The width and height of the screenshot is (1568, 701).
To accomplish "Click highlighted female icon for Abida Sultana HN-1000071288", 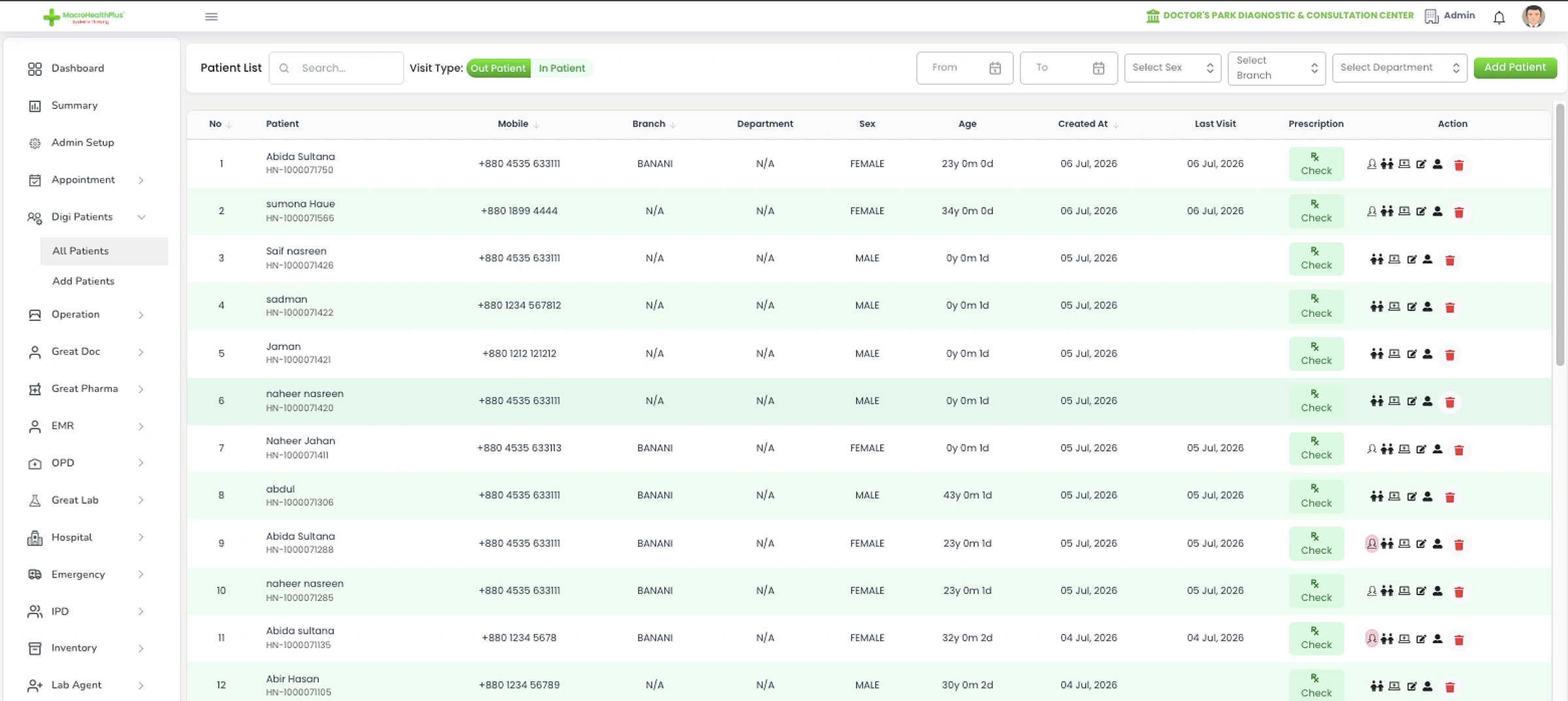I will (x=1371, y=544).
